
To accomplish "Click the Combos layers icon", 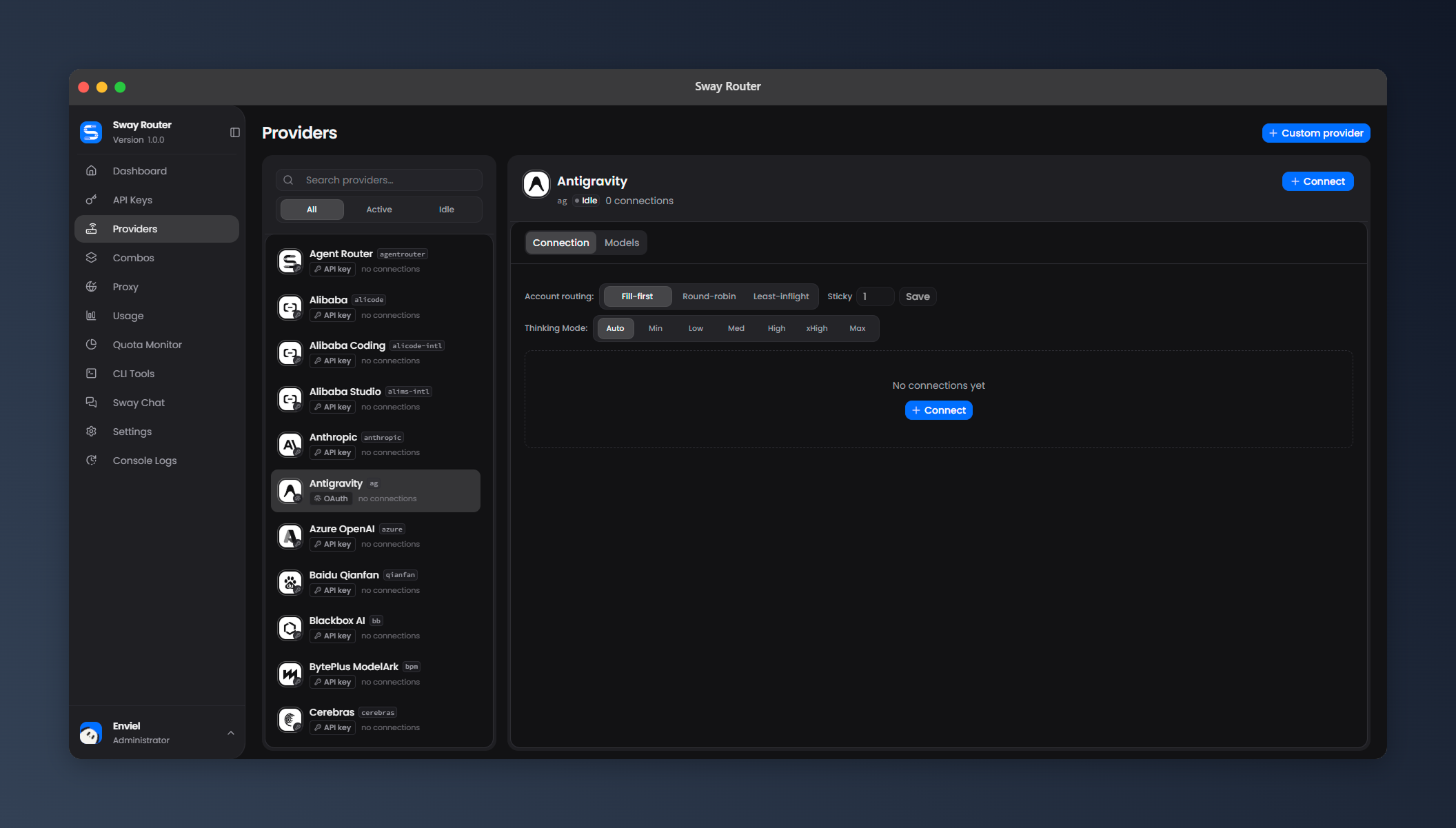I will point(91,258).
